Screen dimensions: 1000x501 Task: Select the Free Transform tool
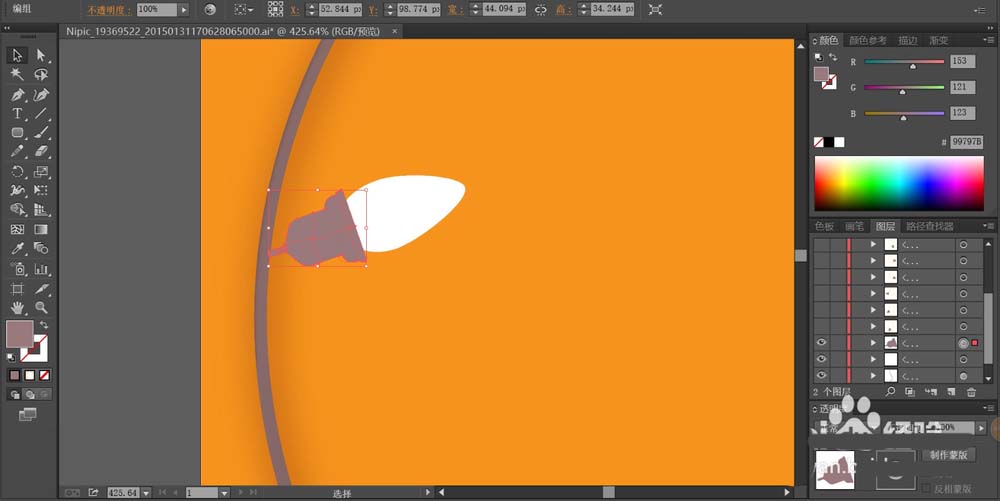click(41, 191)
